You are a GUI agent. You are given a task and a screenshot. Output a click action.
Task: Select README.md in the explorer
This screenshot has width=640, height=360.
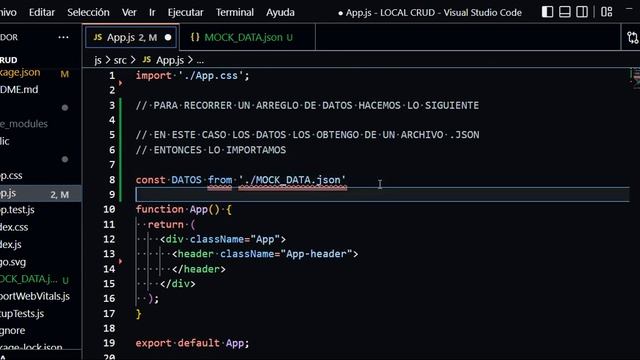19,90
